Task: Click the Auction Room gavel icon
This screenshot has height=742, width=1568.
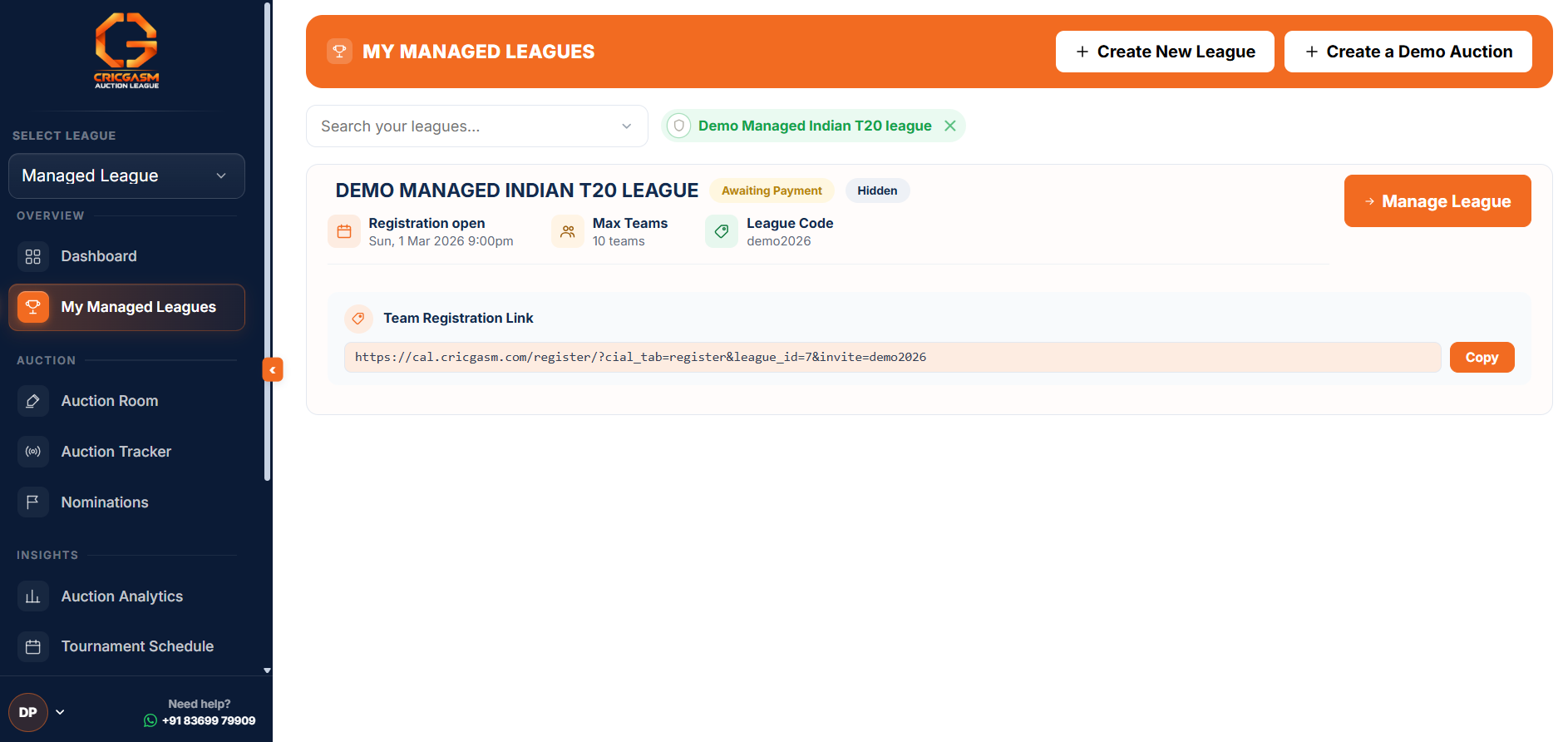Action: pos(33,401)
